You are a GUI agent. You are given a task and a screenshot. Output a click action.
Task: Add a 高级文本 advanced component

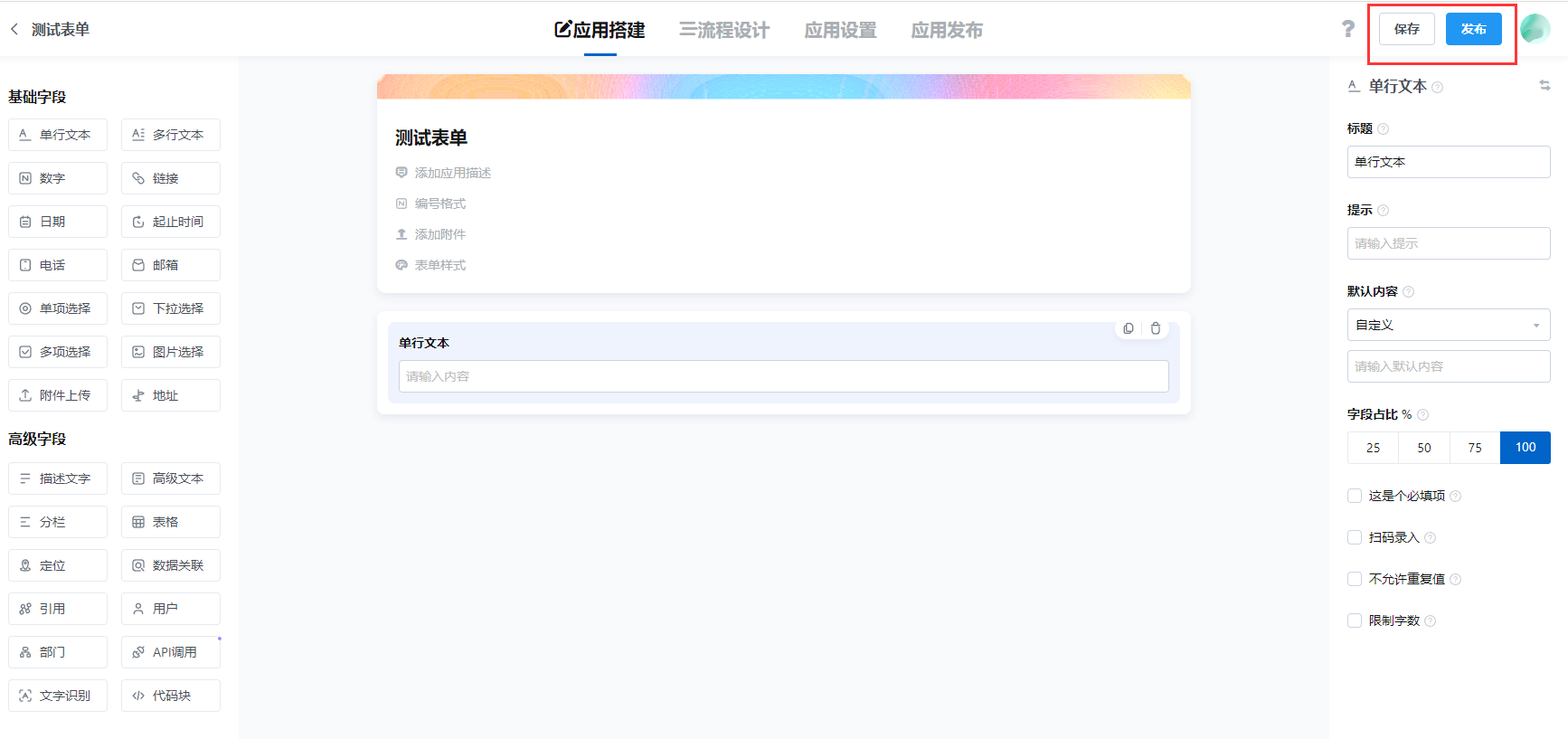pyautogui.click(x=171, y=478)
